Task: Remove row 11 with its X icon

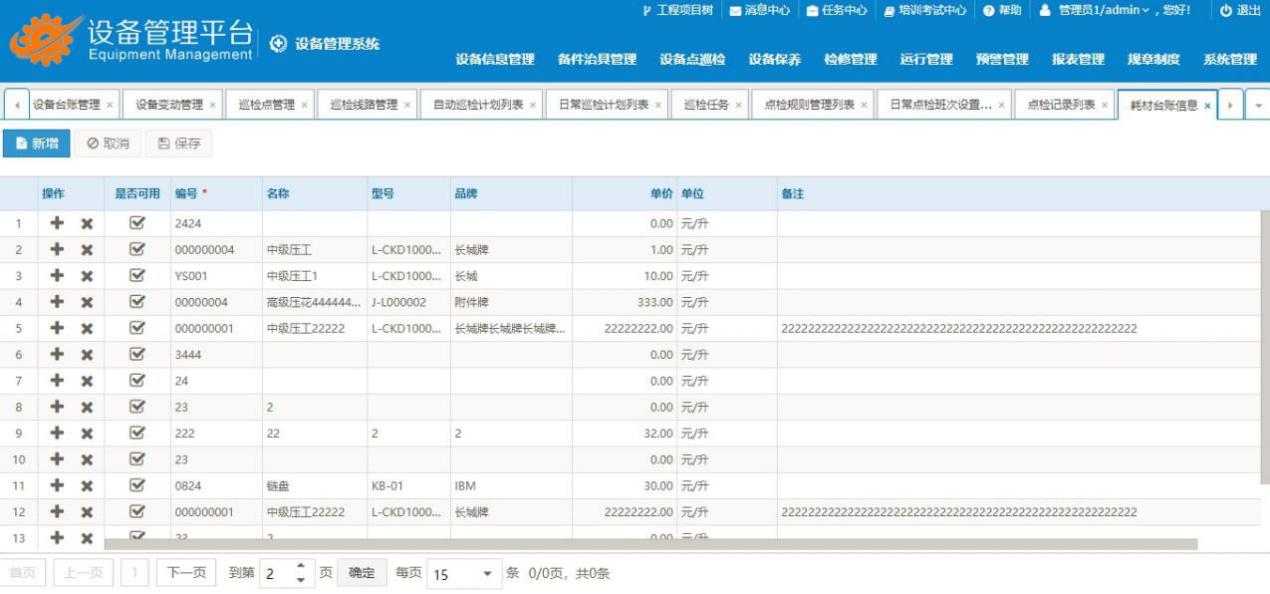Action: pos(87,486)
